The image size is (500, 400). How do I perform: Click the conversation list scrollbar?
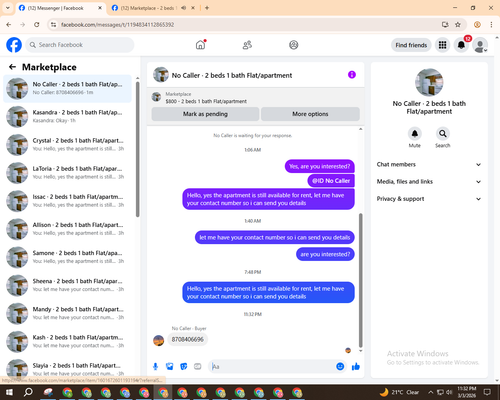137,149
